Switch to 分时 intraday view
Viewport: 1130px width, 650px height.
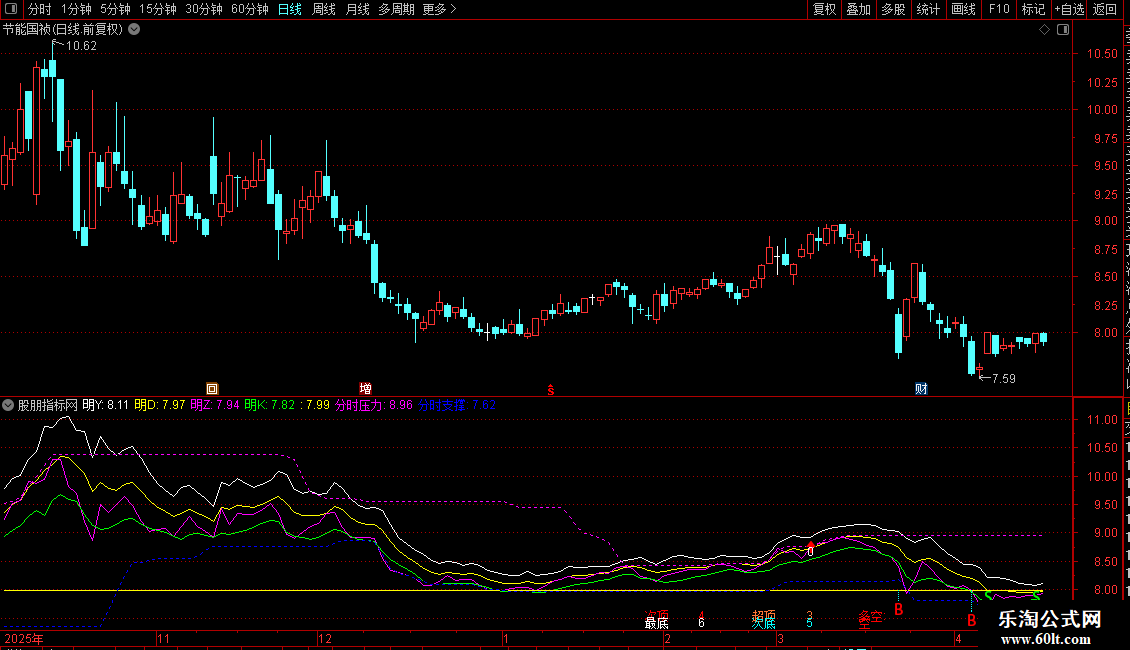(x=40, y=9)
